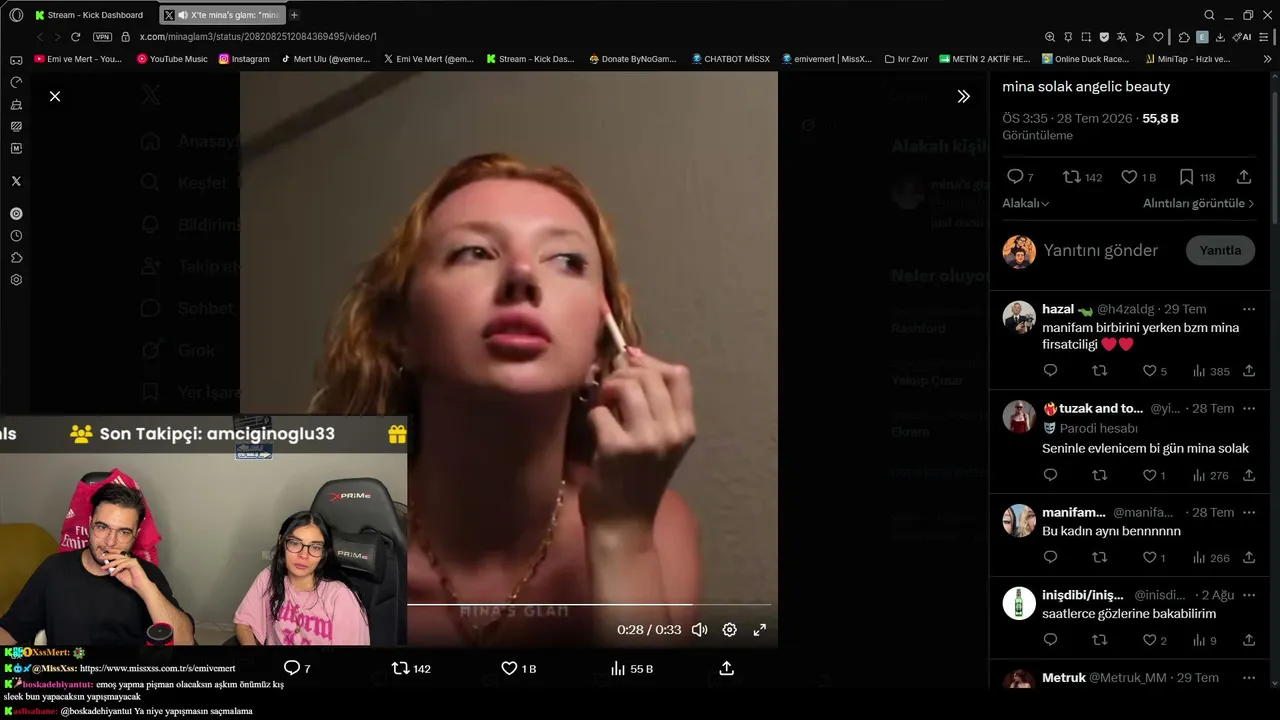Open history clock in Opera sidebar

[16, 236]
